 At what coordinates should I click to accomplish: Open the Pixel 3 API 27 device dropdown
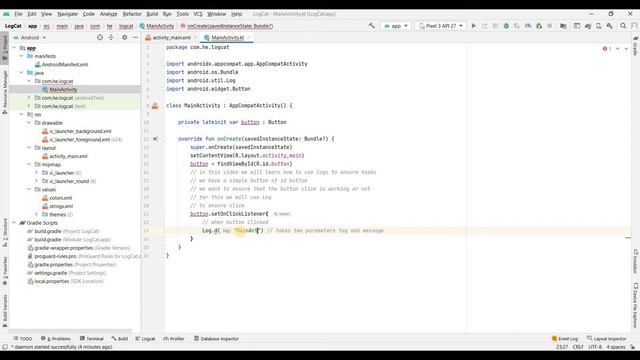click(441, 26)
